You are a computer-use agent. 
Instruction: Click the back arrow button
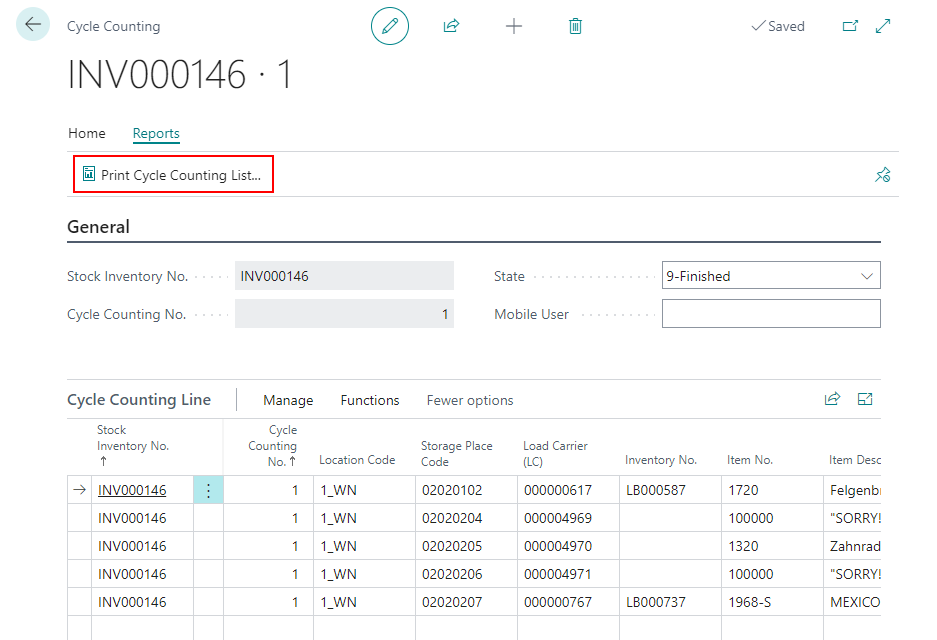point(33,25)
